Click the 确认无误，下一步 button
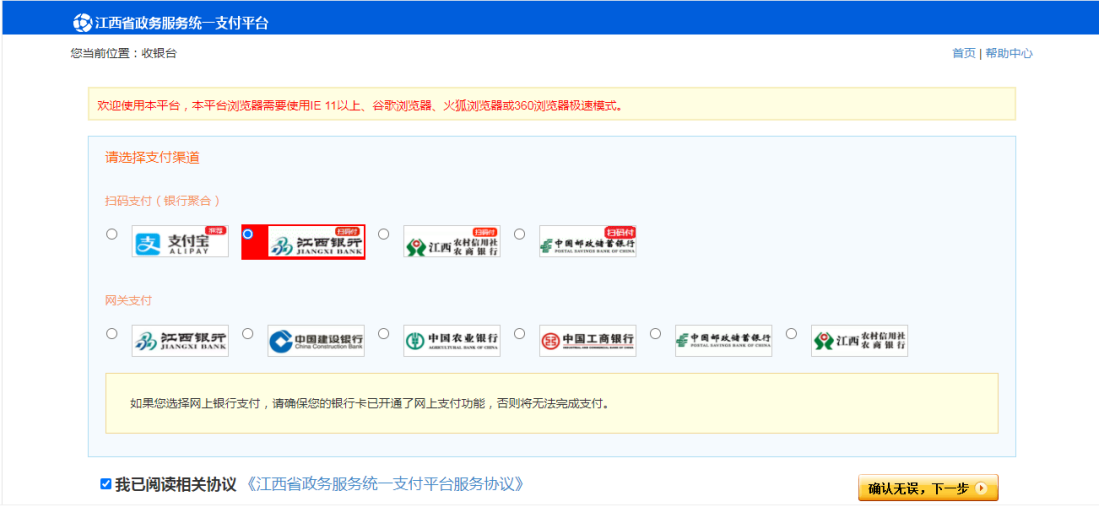 927,488
